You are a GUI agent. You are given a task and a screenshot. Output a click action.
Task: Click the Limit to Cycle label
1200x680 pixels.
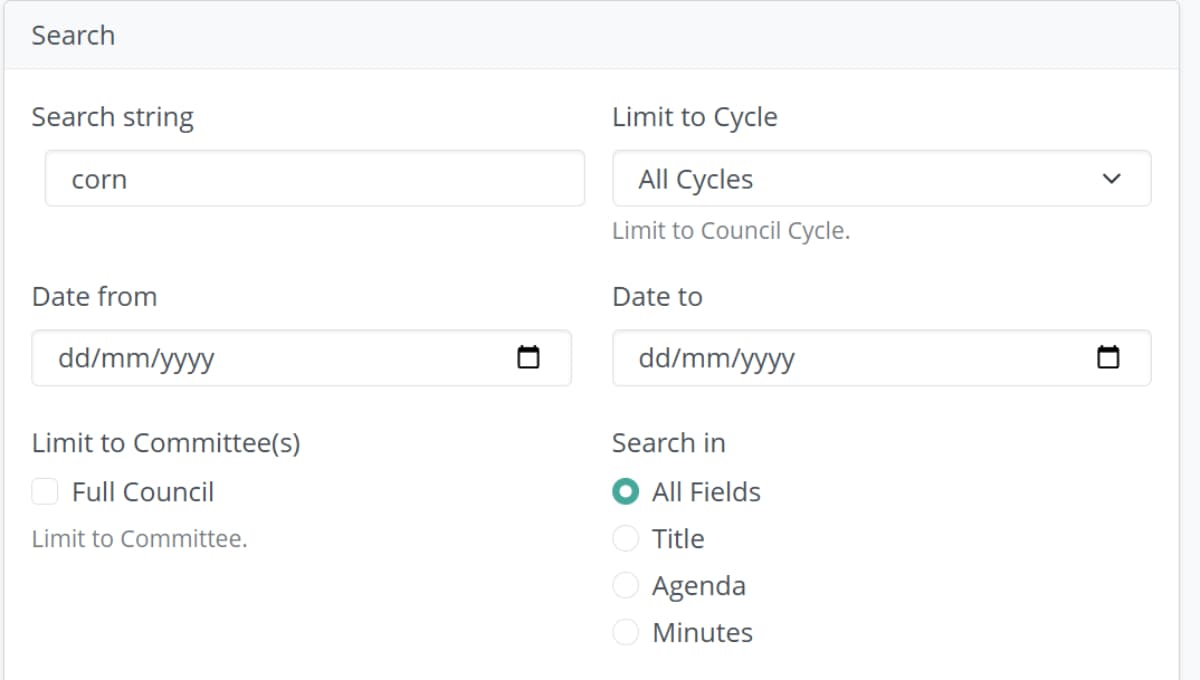[694, 116]
